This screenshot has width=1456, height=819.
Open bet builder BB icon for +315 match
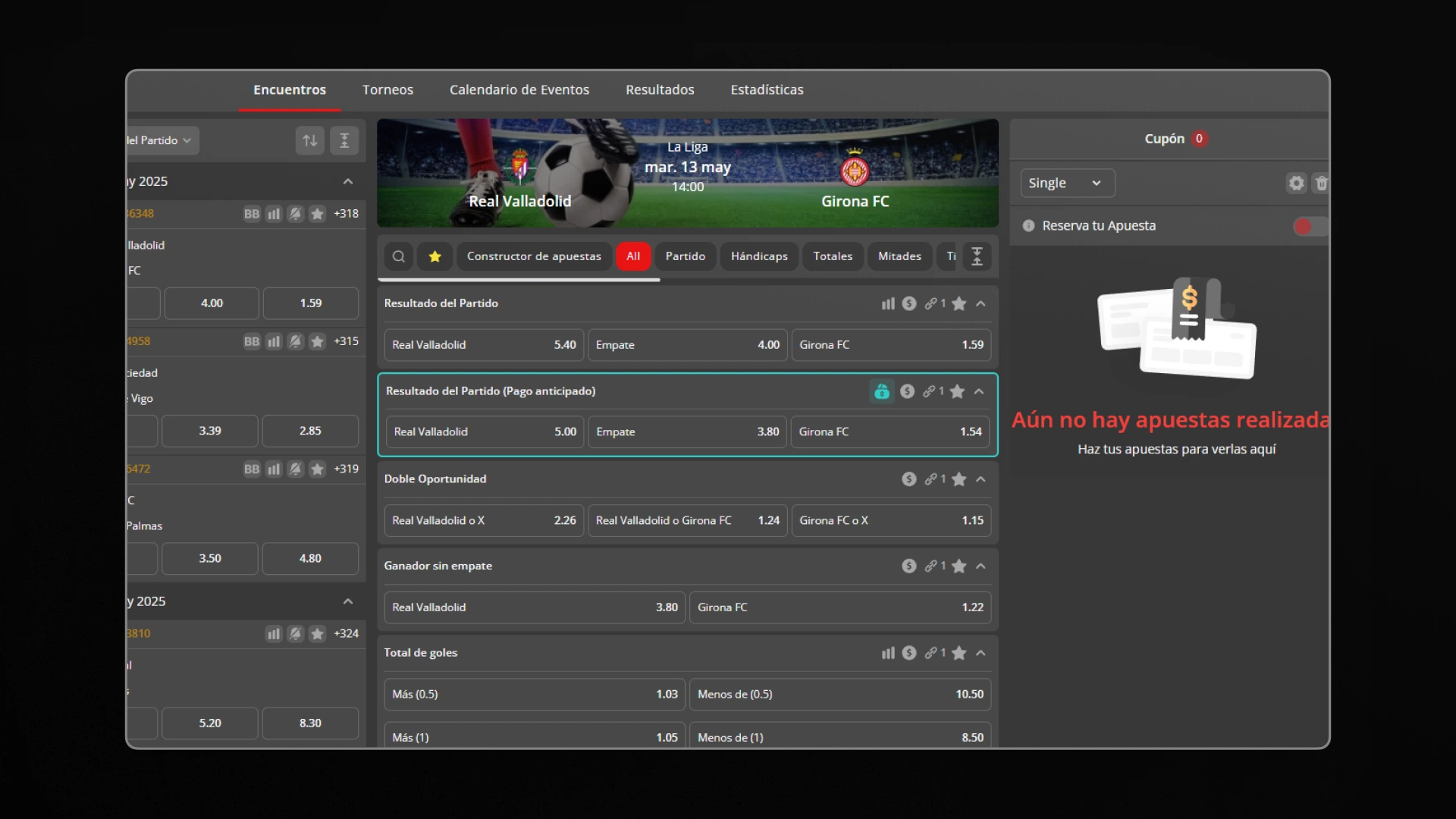pyautogui.click(x=252, y=341)
